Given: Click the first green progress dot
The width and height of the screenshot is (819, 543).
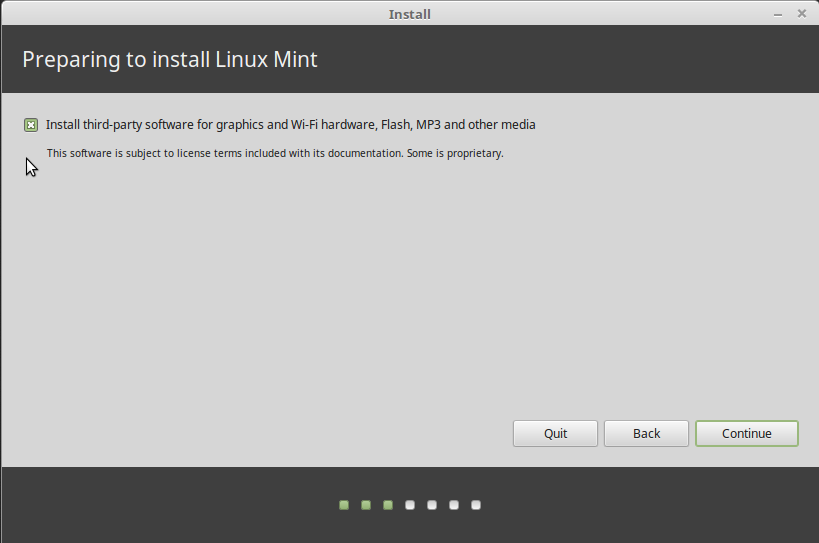Looking at the screenshot, I should click(344, 505).
